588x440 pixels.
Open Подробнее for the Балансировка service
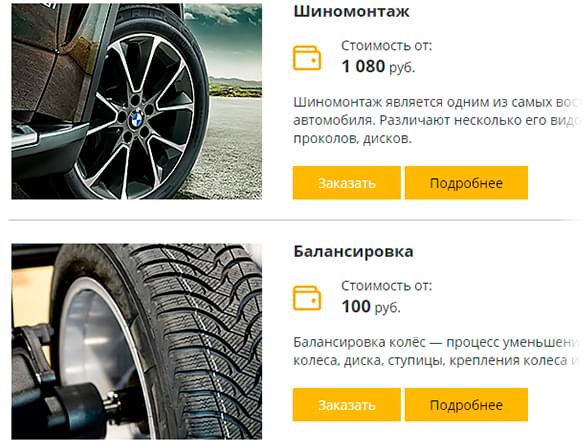pyautogui.click(x=466, y=405)
